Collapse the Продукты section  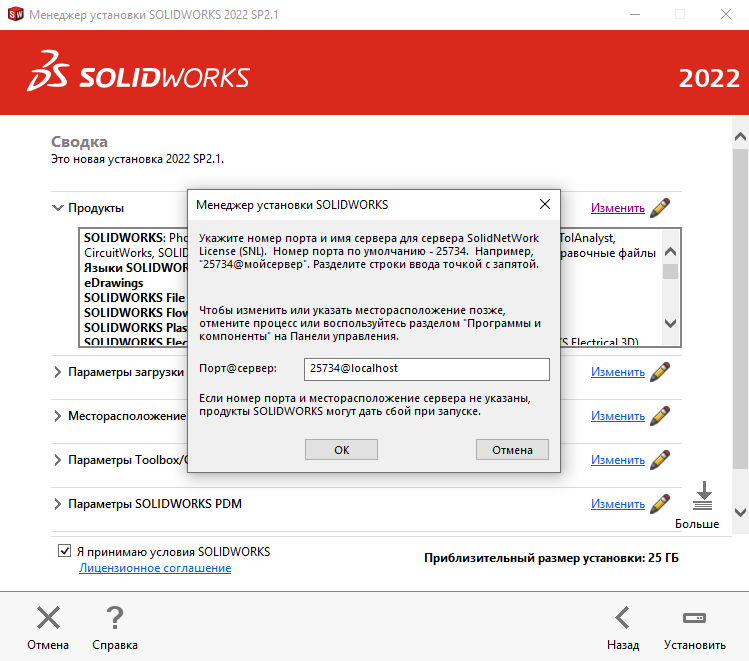58,208
